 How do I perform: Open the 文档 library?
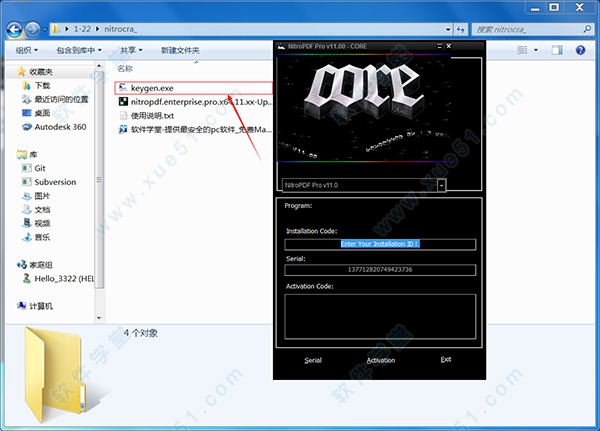coord(36,209)
